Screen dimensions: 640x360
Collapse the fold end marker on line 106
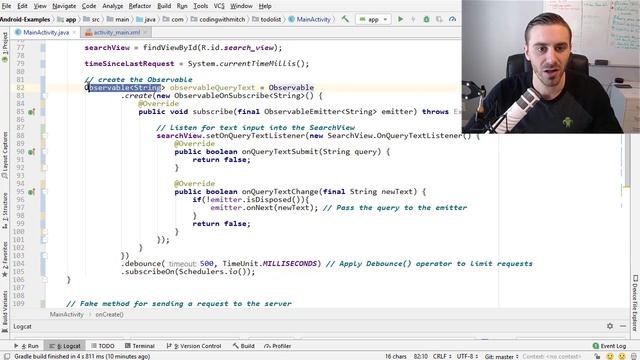coord(44,280)
